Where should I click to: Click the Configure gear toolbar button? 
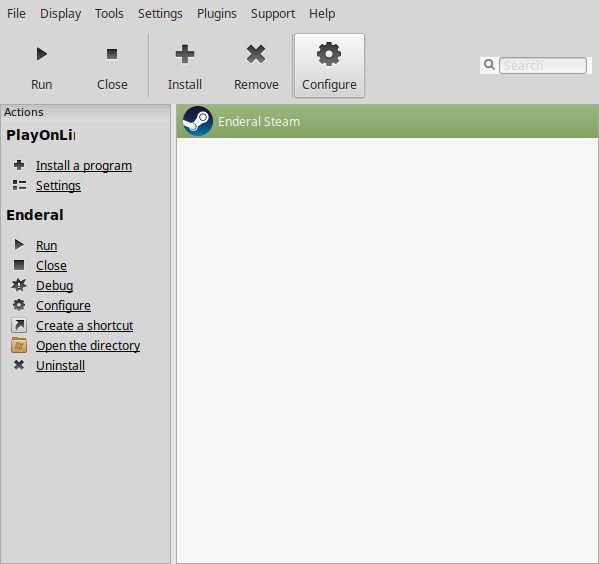(x=329, y=66)
